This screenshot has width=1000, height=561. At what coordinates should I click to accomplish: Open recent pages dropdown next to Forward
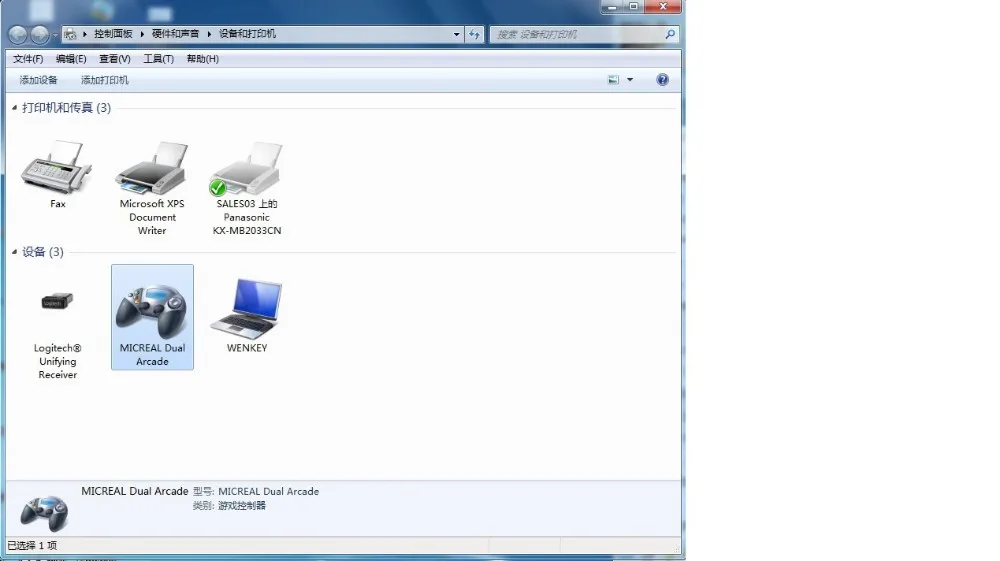(x=55, y=34)
